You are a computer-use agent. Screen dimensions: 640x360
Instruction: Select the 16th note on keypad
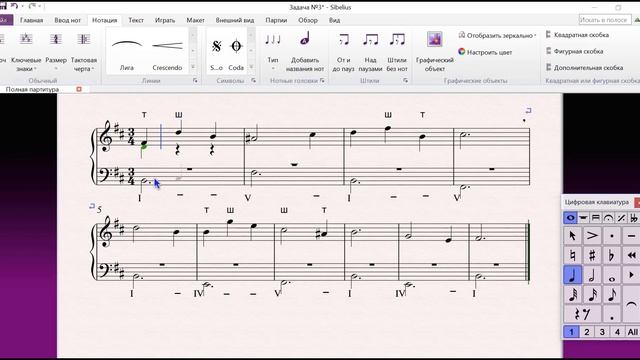coord(592,294)
